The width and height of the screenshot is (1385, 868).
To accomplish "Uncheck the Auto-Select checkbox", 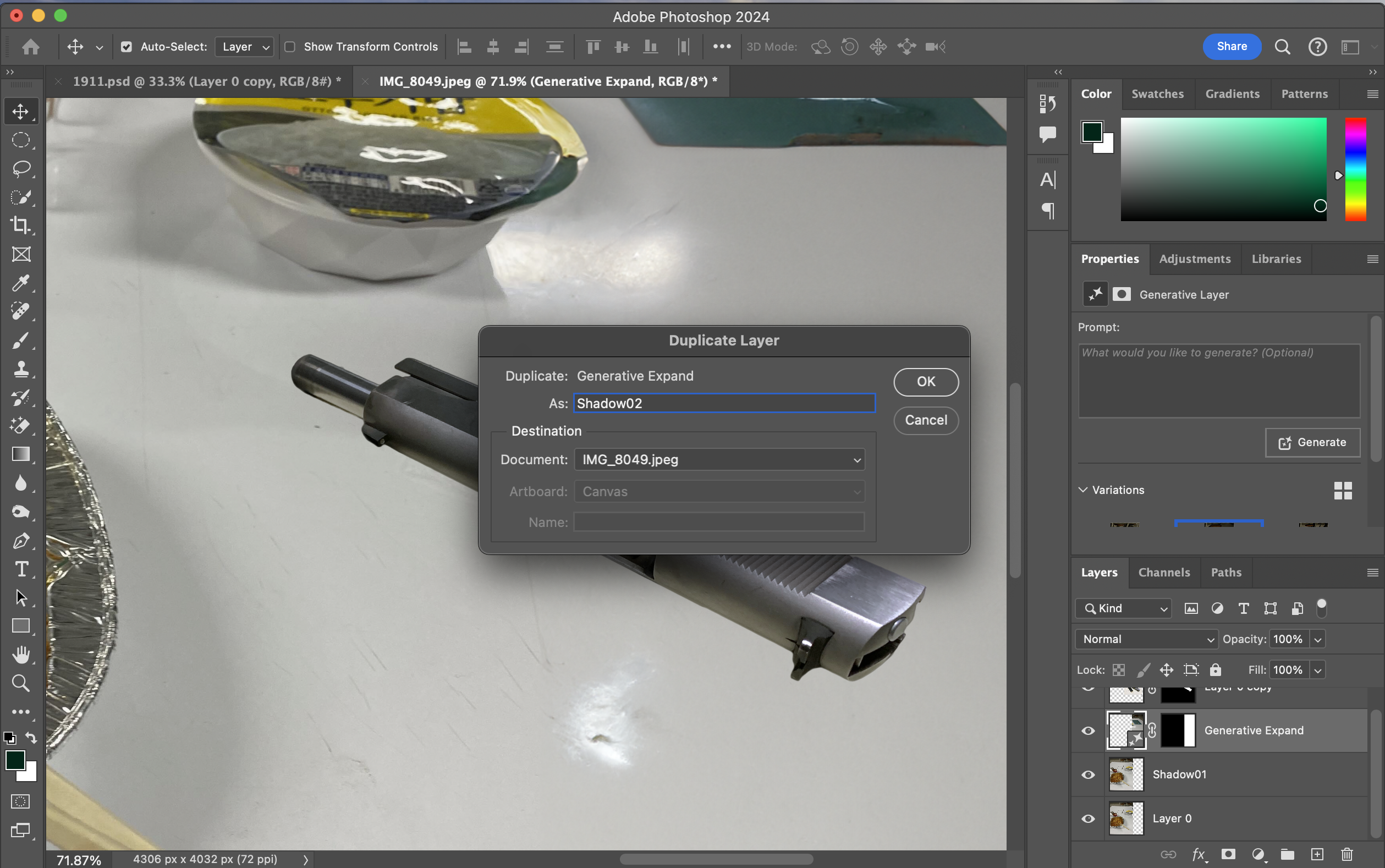I will point(127,47).
